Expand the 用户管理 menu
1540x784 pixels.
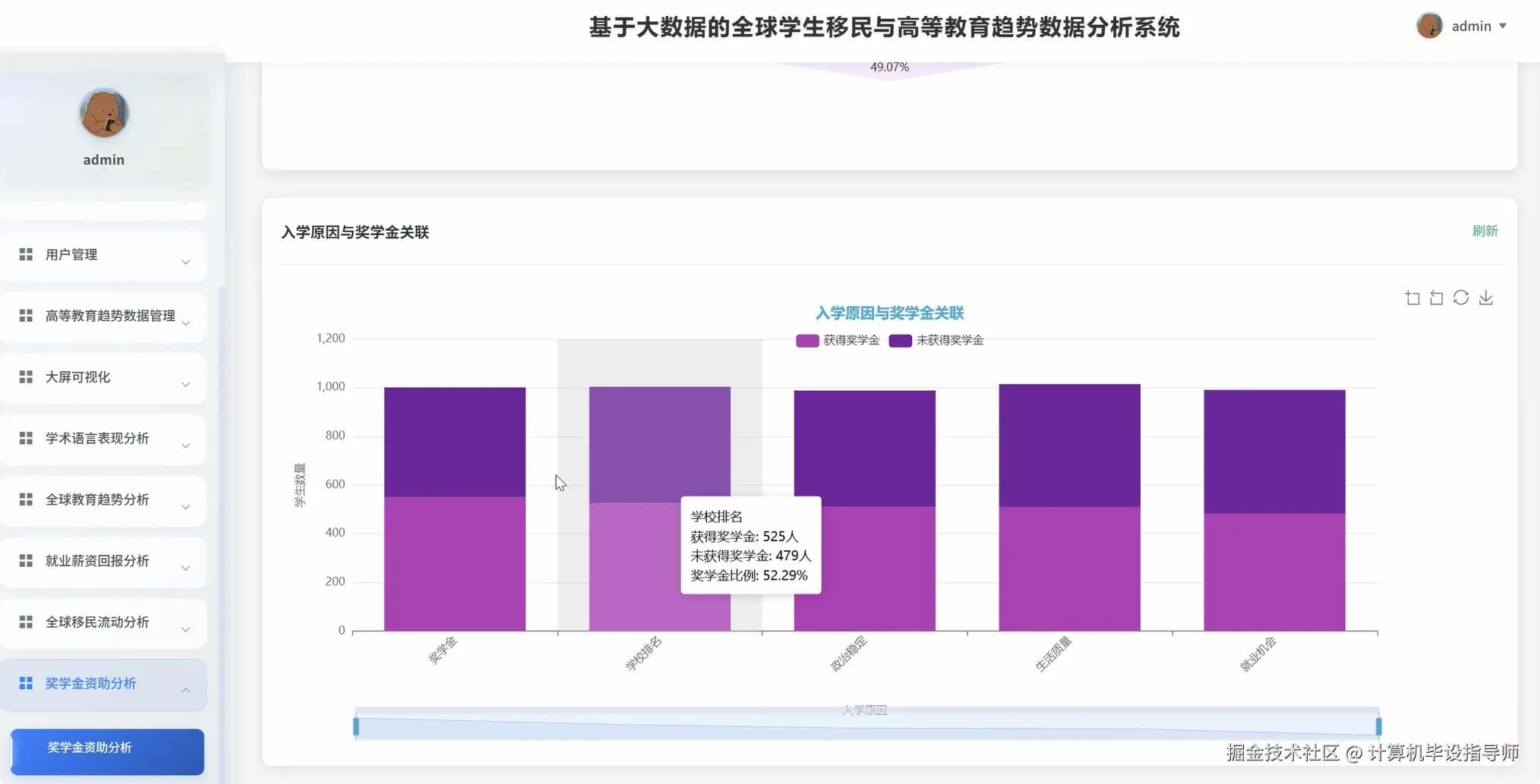coord(103,254)
